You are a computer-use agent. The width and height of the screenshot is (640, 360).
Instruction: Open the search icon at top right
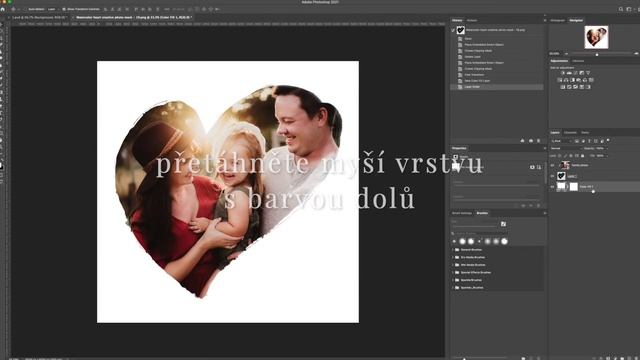pos(621,9)
